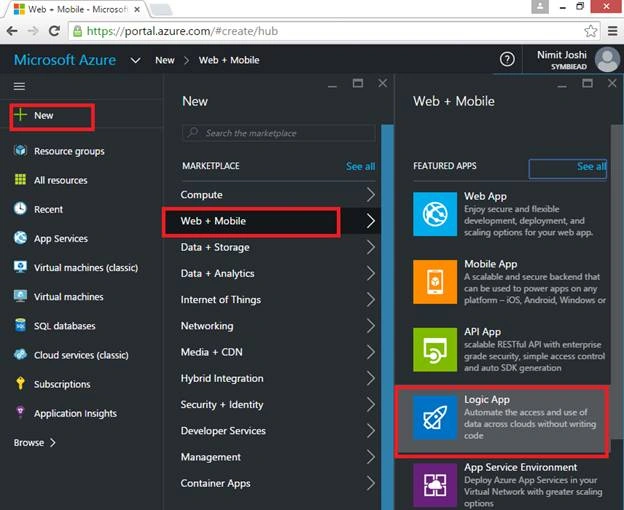Open Application Insights in sidebar
The width and height of the screenshot is (624, 510).
[75, 413]
